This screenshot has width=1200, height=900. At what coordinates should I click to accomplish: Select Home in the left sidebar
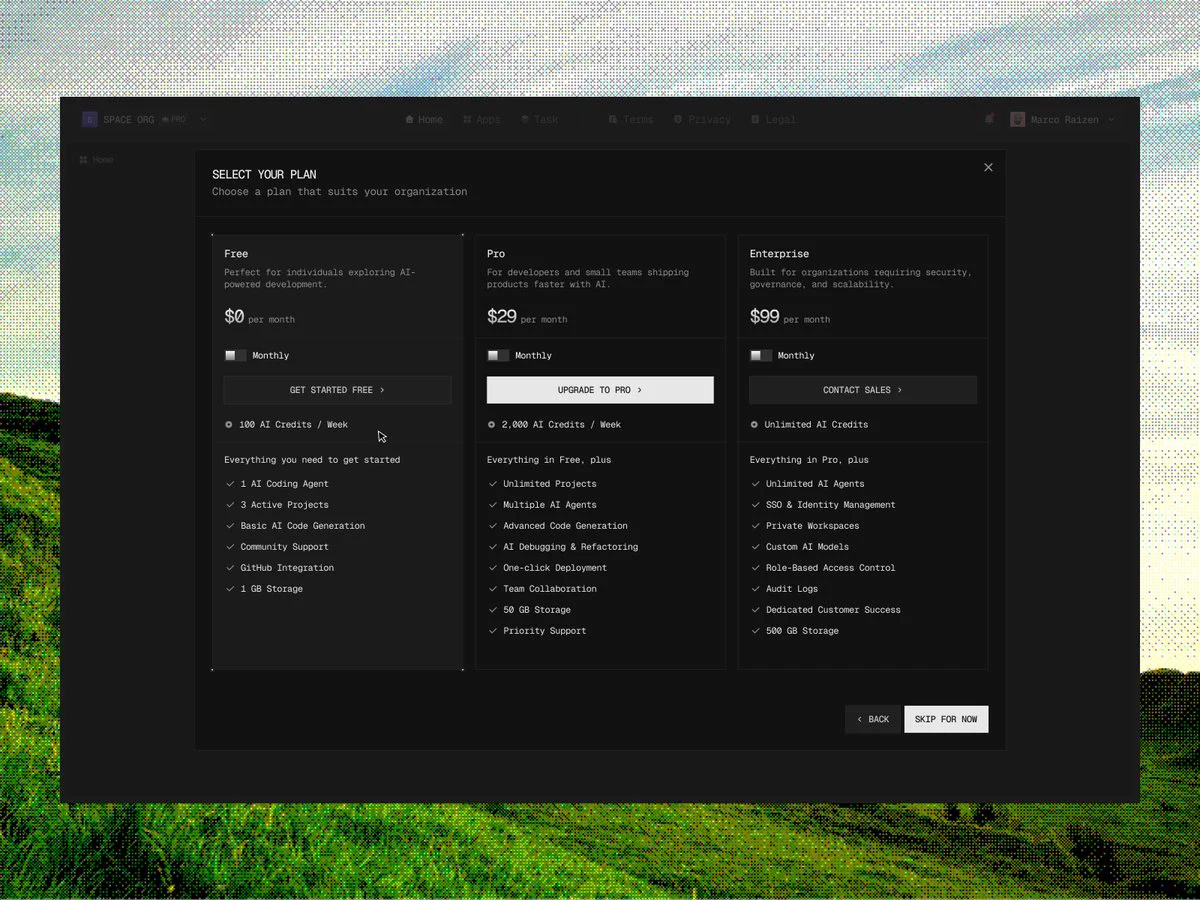(97, 160)
